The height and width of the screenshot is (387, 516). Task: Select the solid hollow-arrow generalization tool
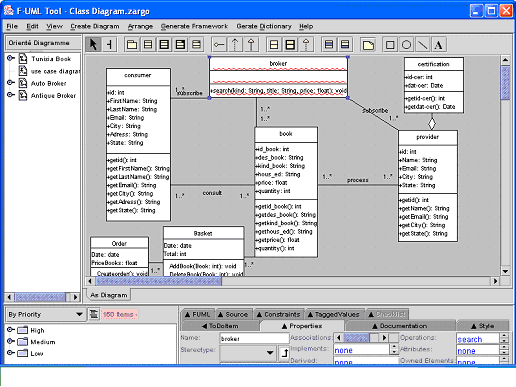click(251, 44)
